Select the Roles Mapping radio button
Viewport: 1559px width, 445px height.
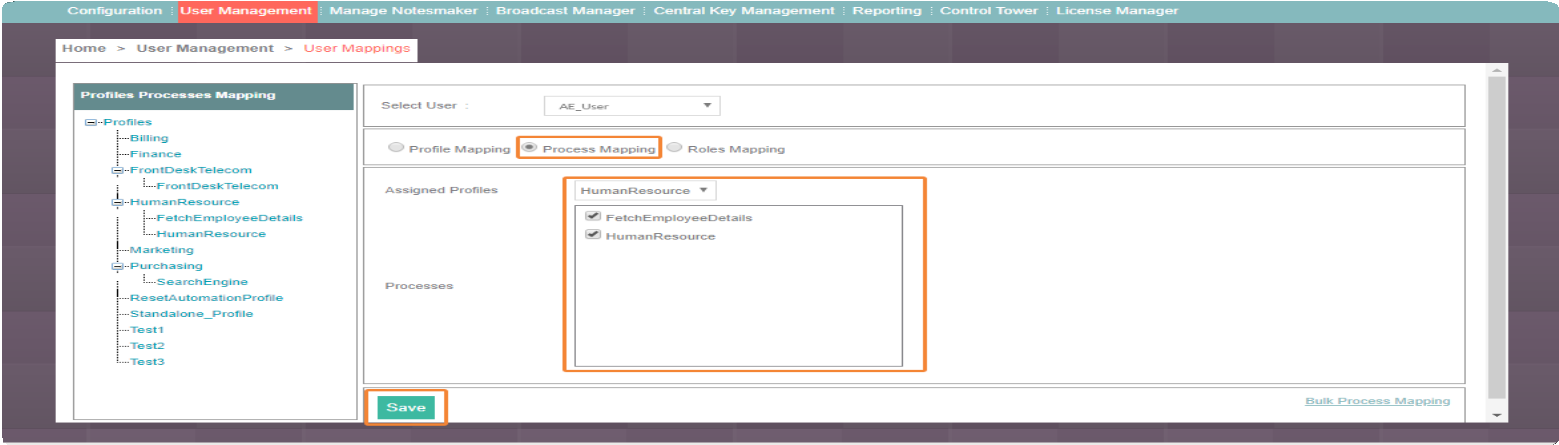click(x=674, y=147)
